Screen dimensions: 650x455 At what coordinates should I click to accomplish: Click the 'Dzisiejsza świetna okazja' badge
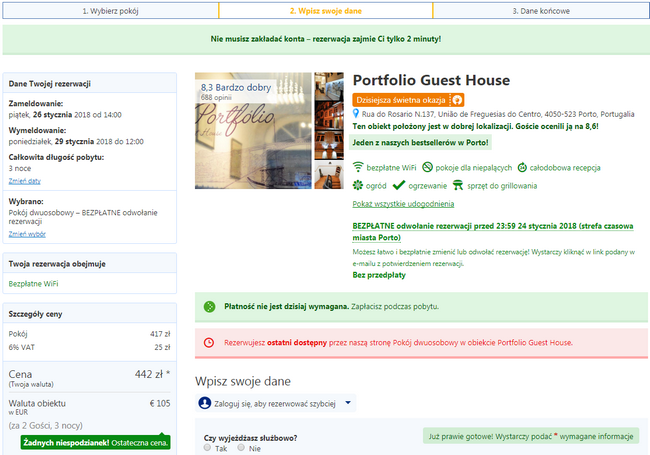pyautogui.click(x=408, y=100)
